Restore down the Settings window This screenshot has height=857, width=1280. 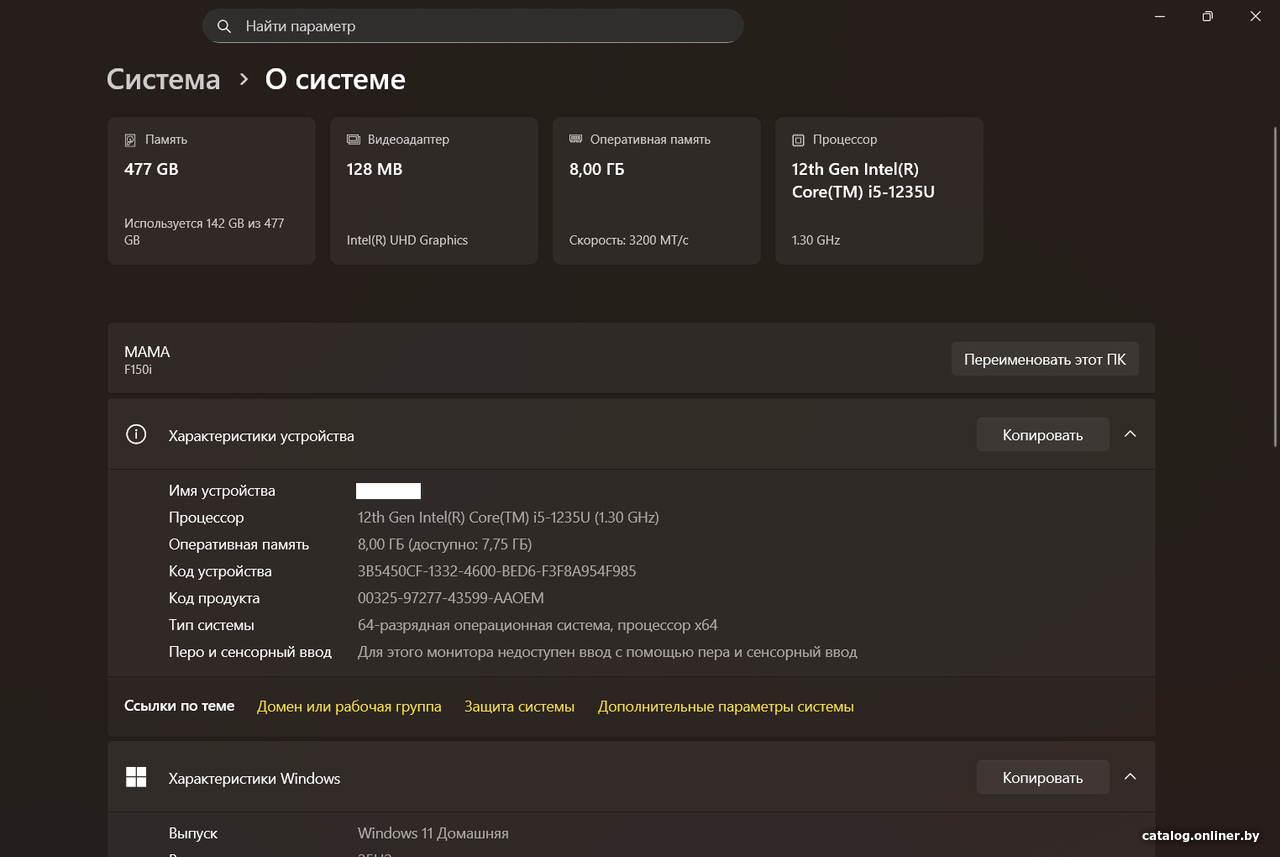[1208, 16]
